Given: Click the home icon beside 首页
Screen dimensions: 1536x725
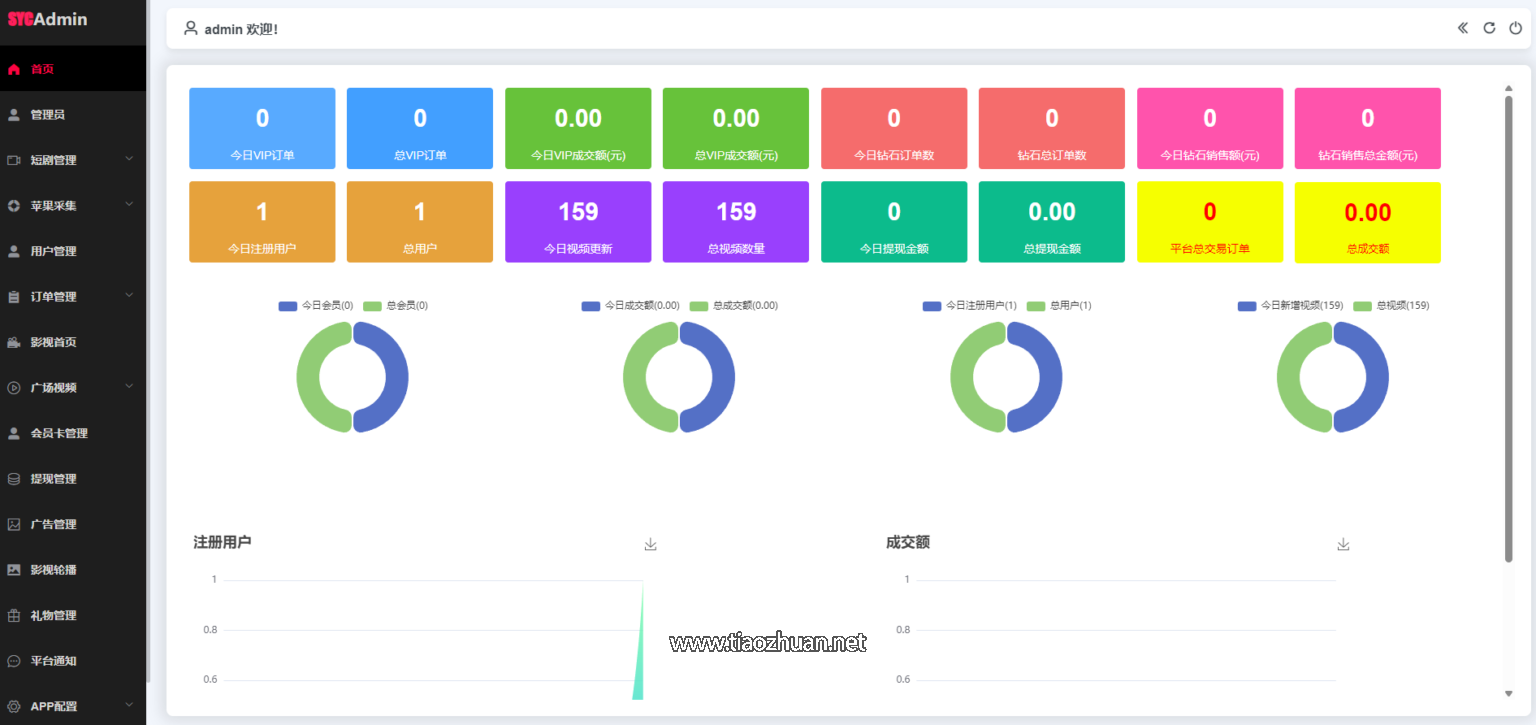Looking at the screenshot, I should coord(14,70).
